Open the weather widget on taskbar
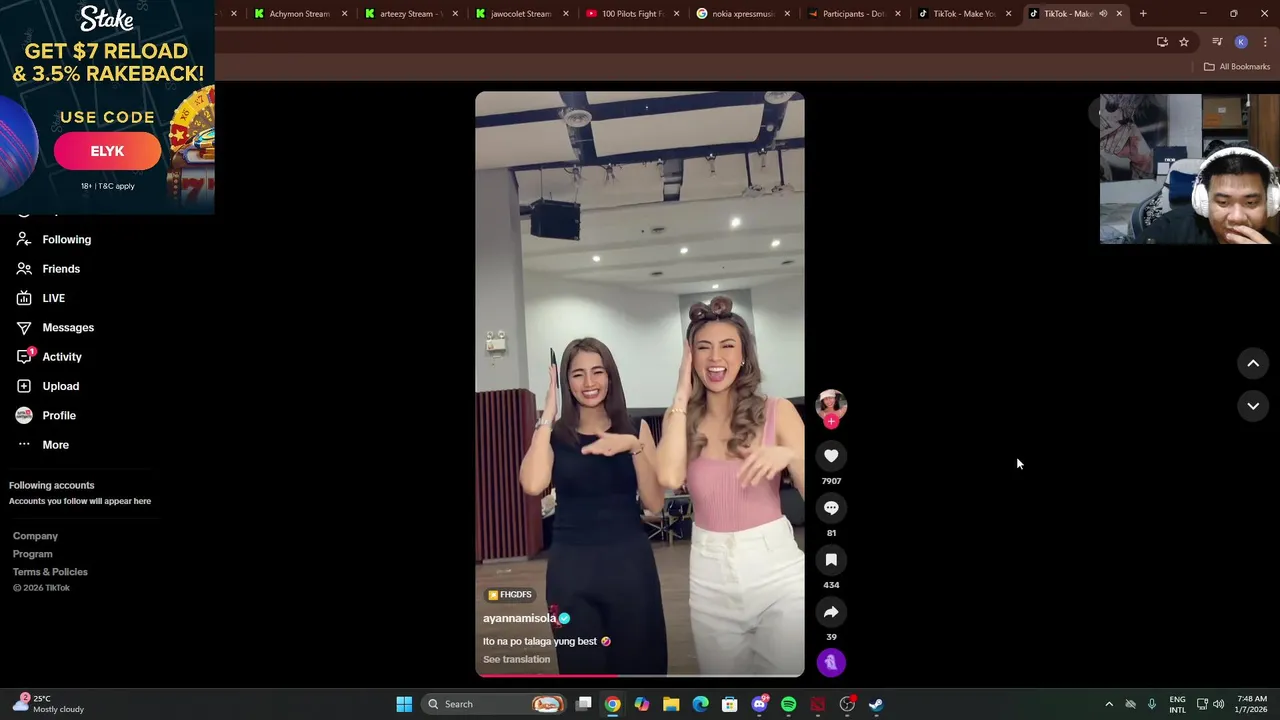 click(x=50, y=704)
